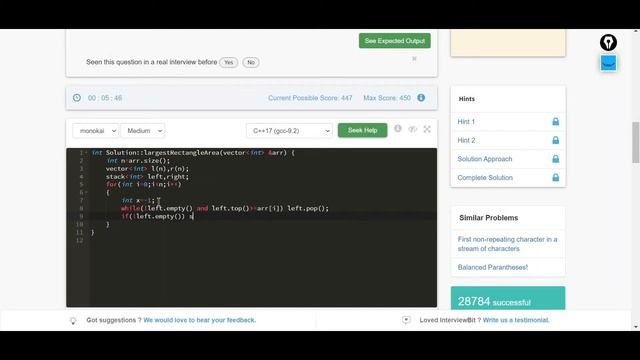Screen dimensions: 640x360
Task: Open First non-repeating character similar problem
Action: coord(507,244)
